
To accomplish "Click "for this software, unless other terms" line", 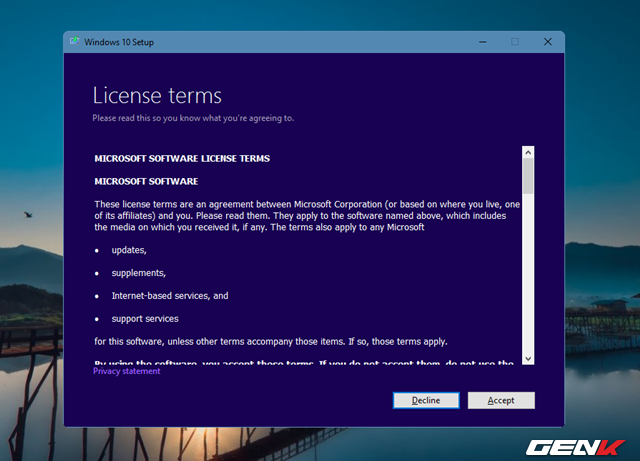I will [x=271, y=341].
